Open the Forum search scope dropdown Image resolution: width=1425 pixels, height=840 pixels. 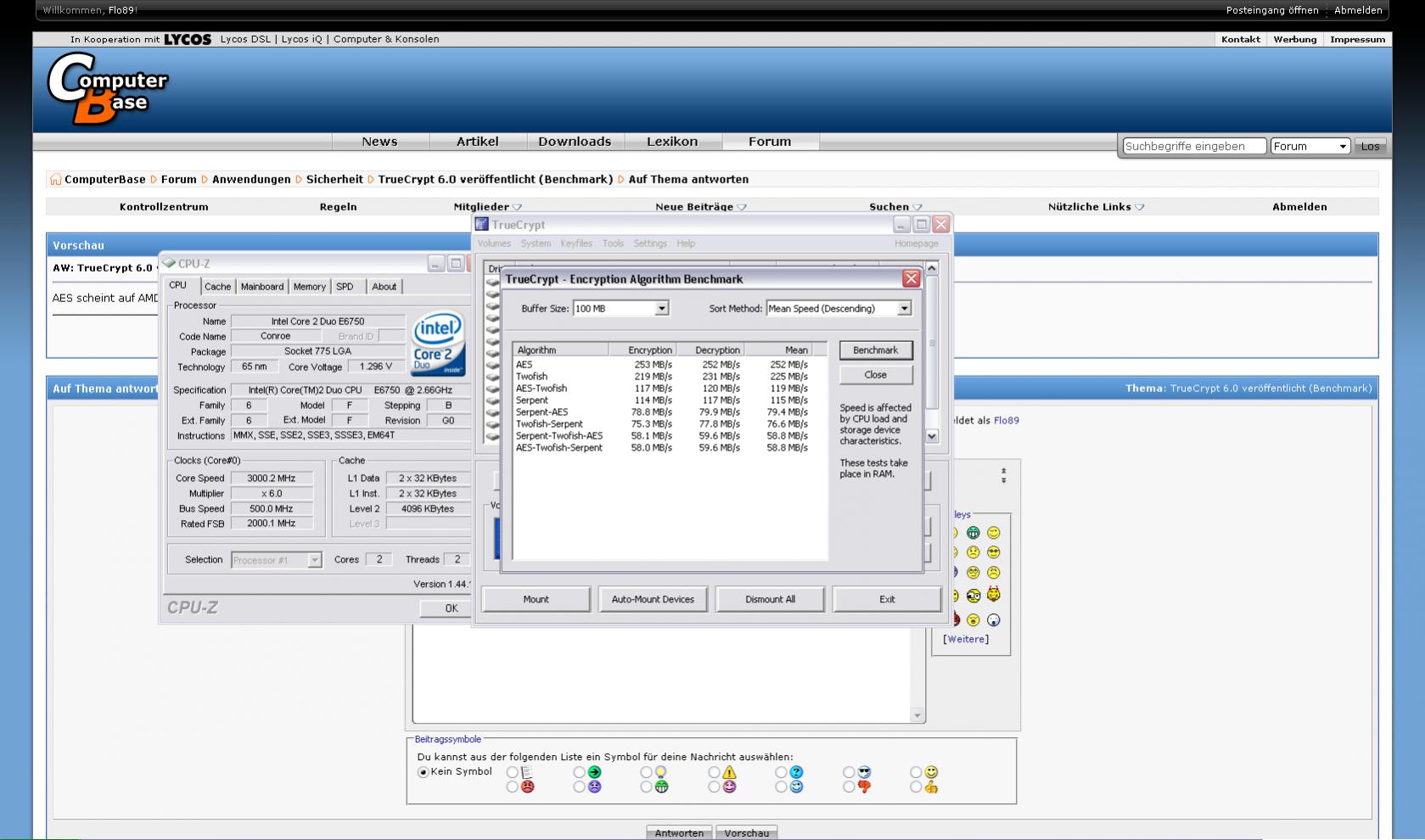pos(1310,146)
